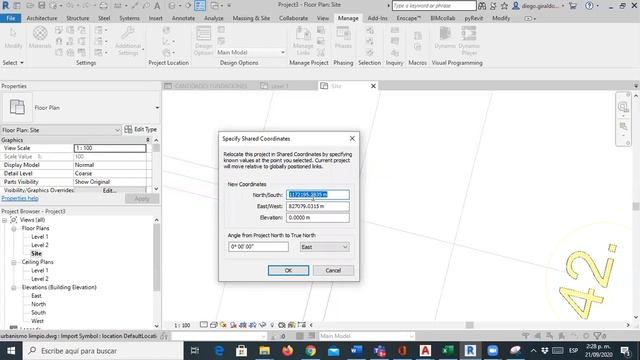Click the Save icon in quick access toolbar
640x360 pixels.
click(42, 6)
